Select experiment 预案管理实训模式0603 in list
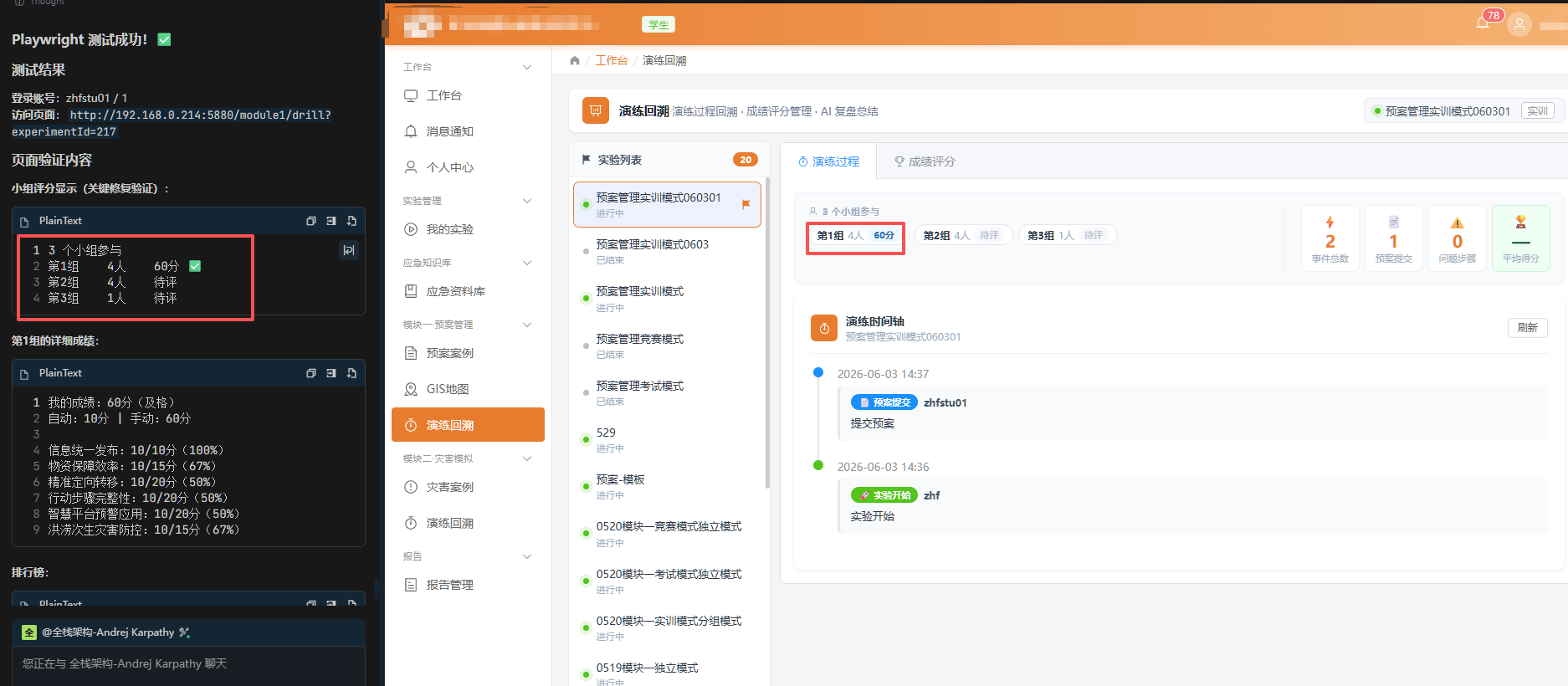Viewport: 1568px width, 686px height. [667, 251]
